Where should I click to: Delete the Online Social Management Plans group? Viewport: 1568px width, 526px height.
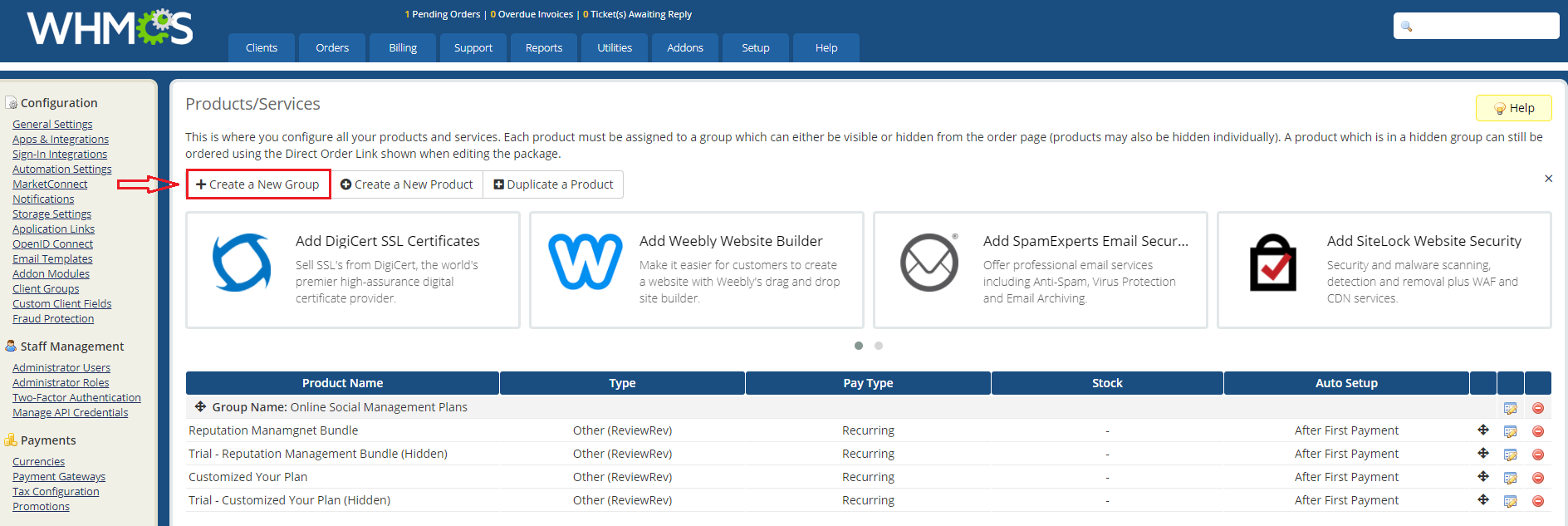click(1538, 408)
